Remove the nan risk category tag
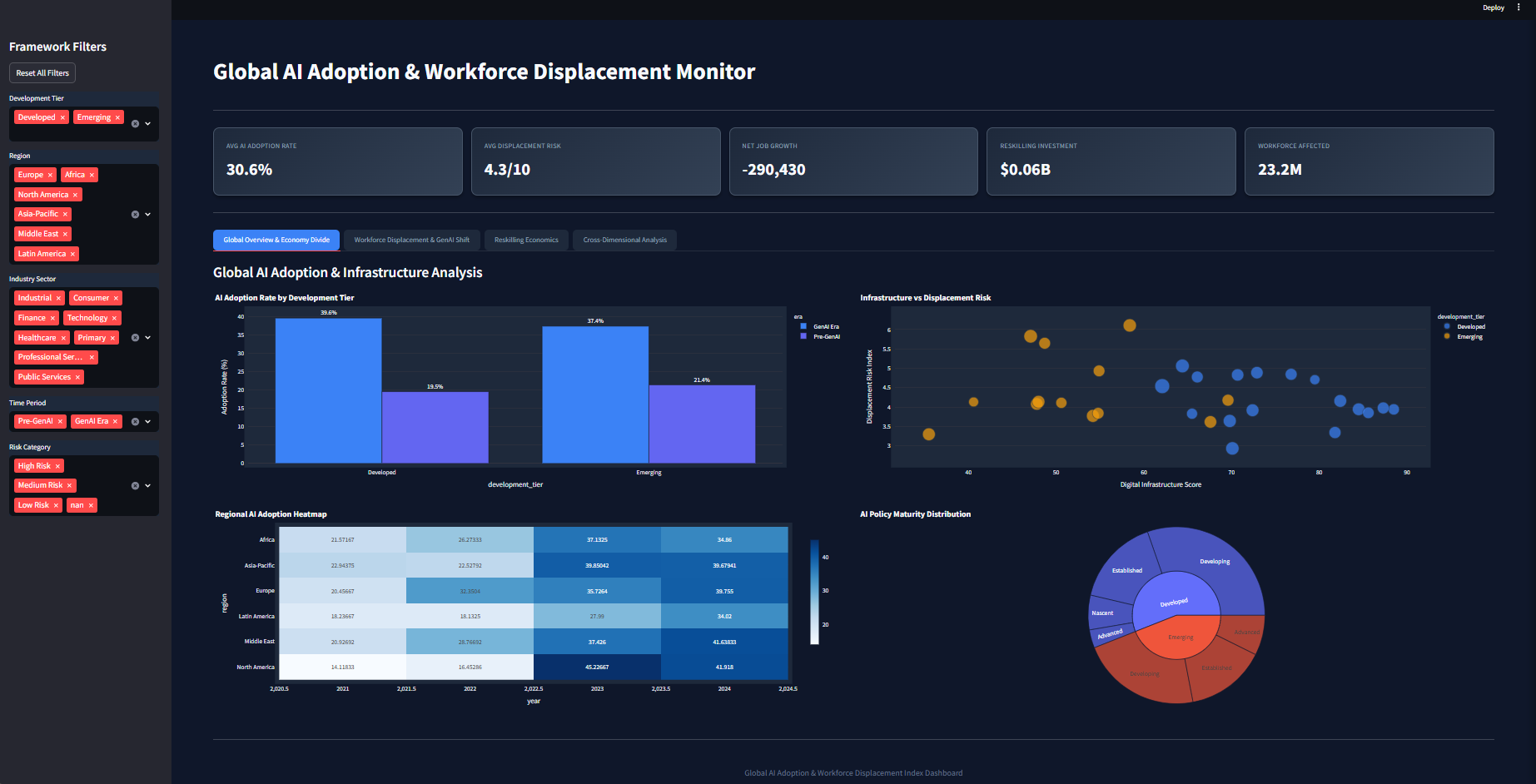Screen dimensions: 1536x784 coord(91,505)
